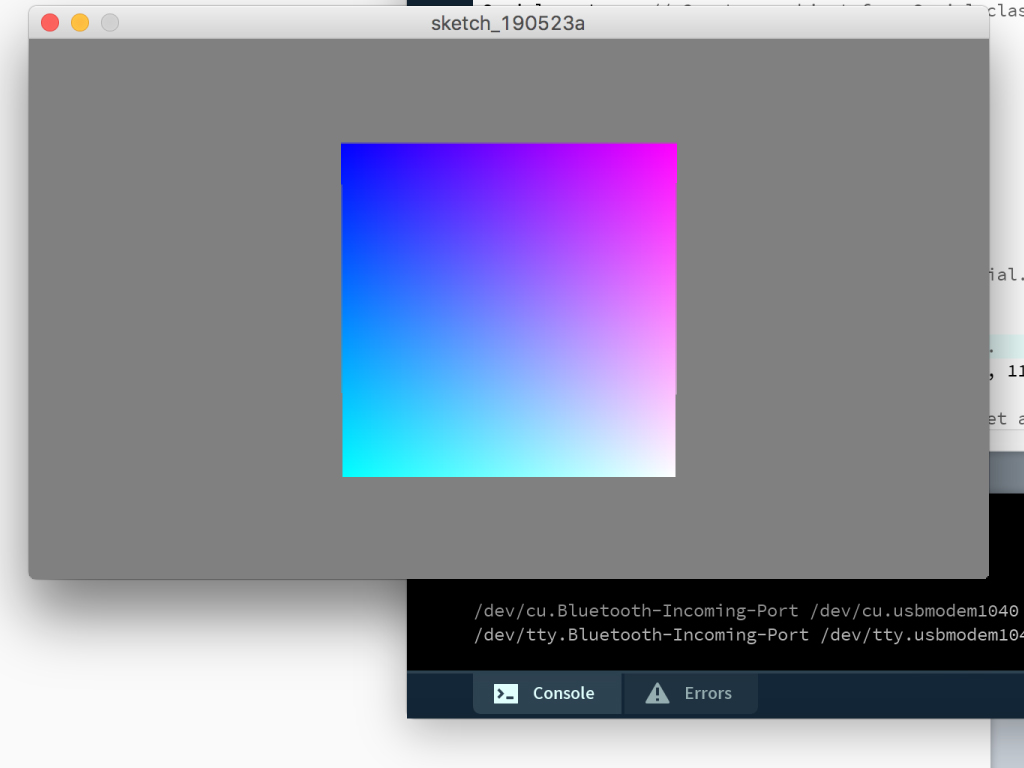This screenshot has height=768, width=1024.
Task: Minimize the sketch_190523a window with yellow button
Action: (x=80, y=23)
